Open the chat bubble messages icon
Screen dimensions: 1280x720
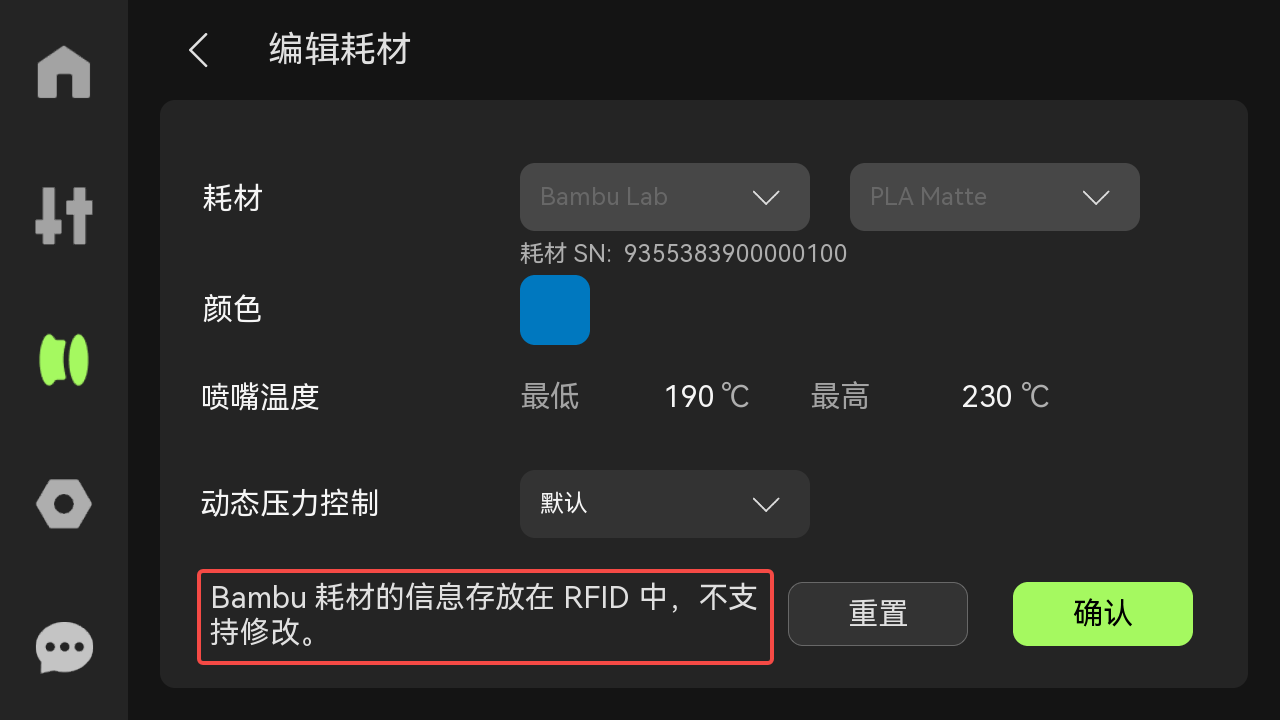(64, 648)
